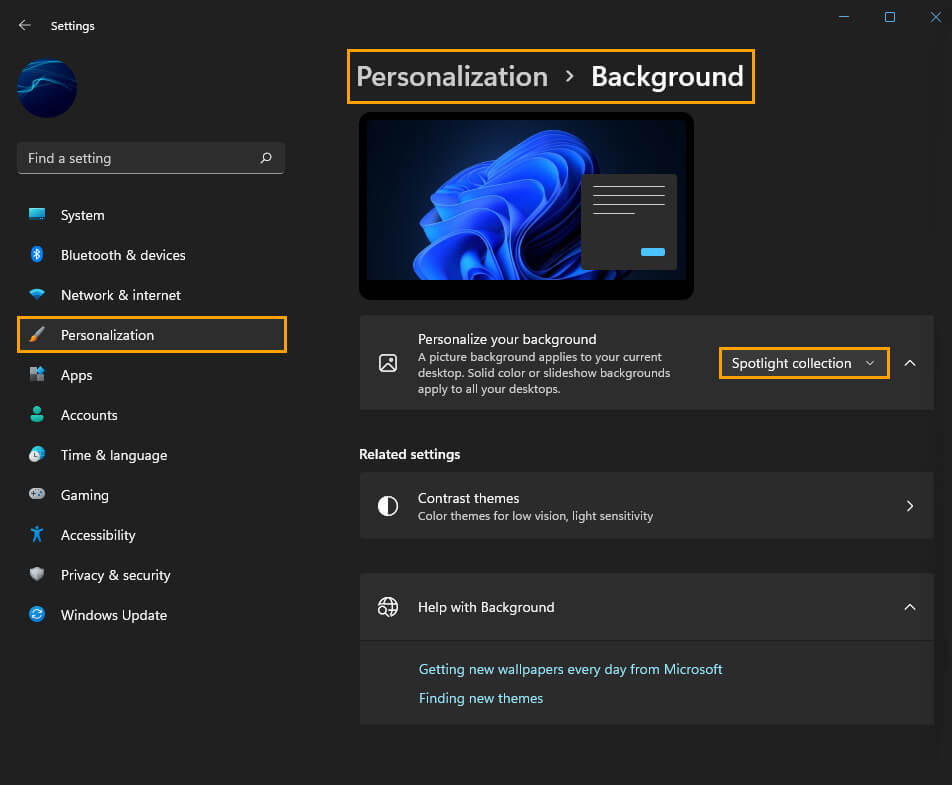Minimize the Settings window

click(x=843, y=17)
